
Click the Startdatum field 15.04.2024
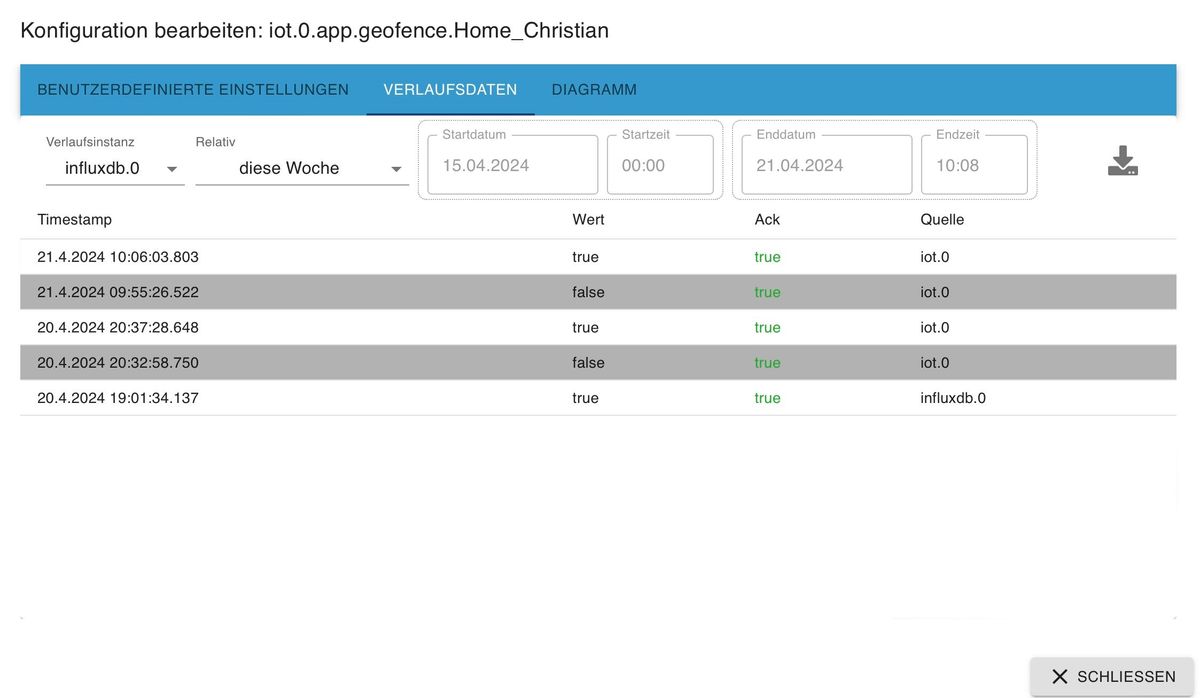click(512, 165)
